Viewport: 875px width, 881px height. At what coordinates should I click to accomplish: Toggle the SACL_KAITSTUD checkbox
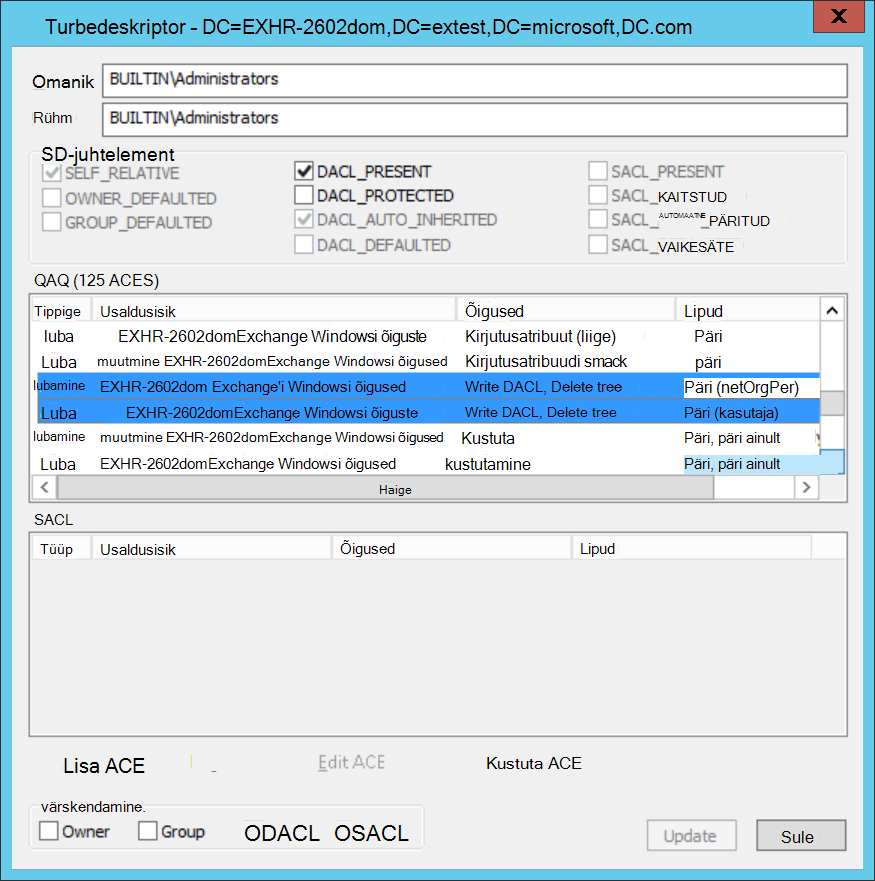click(x=598, y=195)
